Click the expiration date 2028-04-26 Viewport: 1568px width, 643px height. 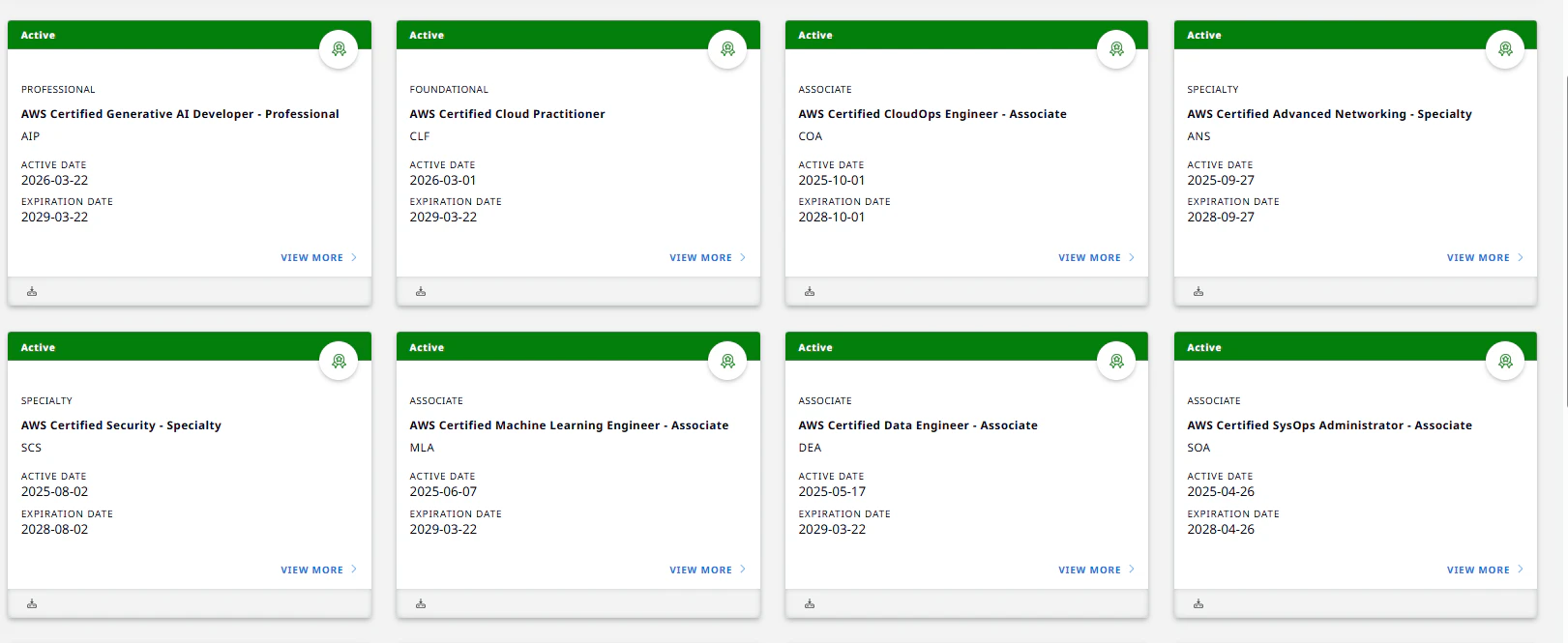tap(1221, 529)
